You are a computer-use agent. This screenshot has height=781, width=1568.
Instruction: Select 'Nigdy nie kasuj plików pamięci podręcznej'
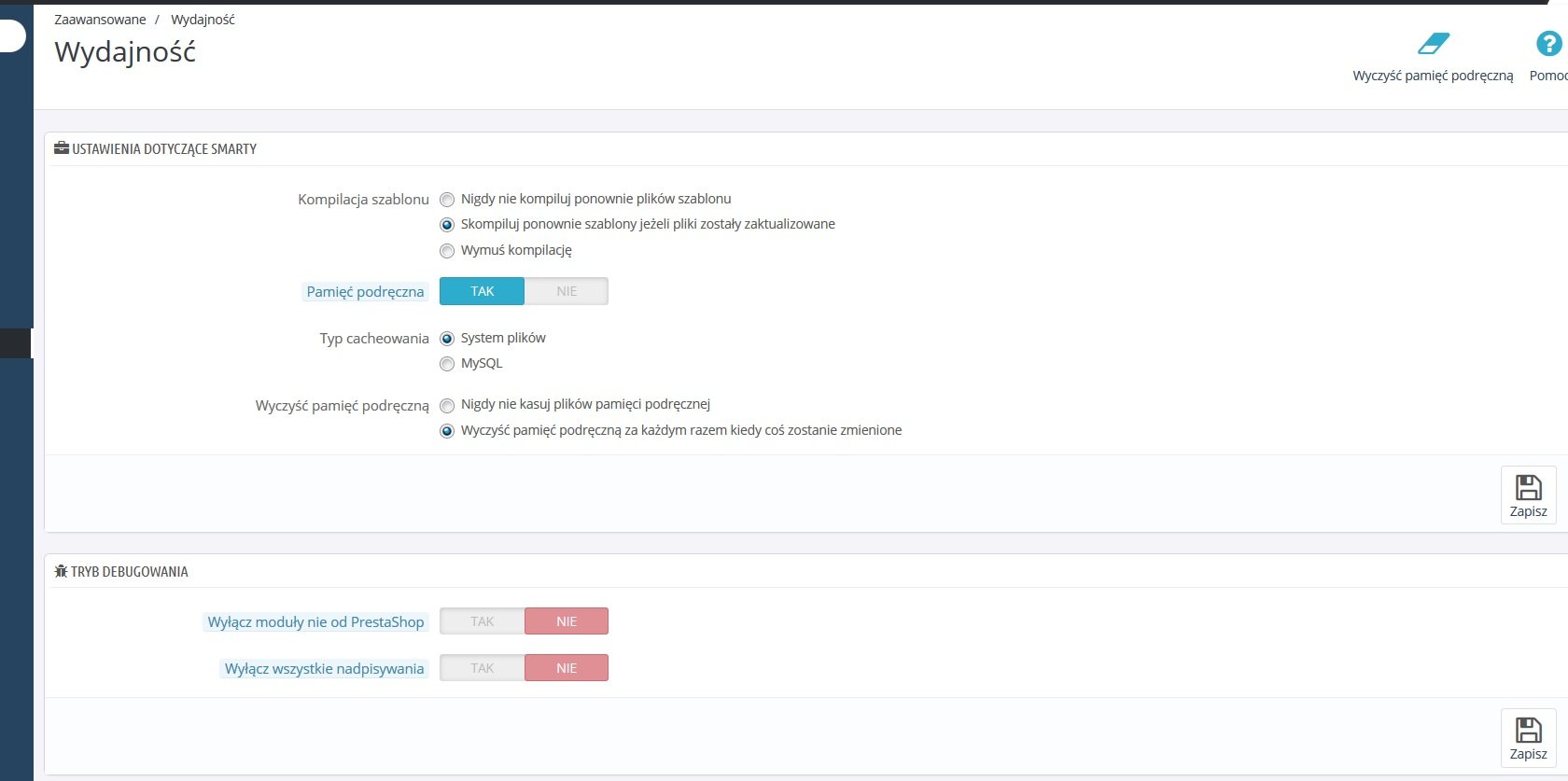tap(447, 405)
